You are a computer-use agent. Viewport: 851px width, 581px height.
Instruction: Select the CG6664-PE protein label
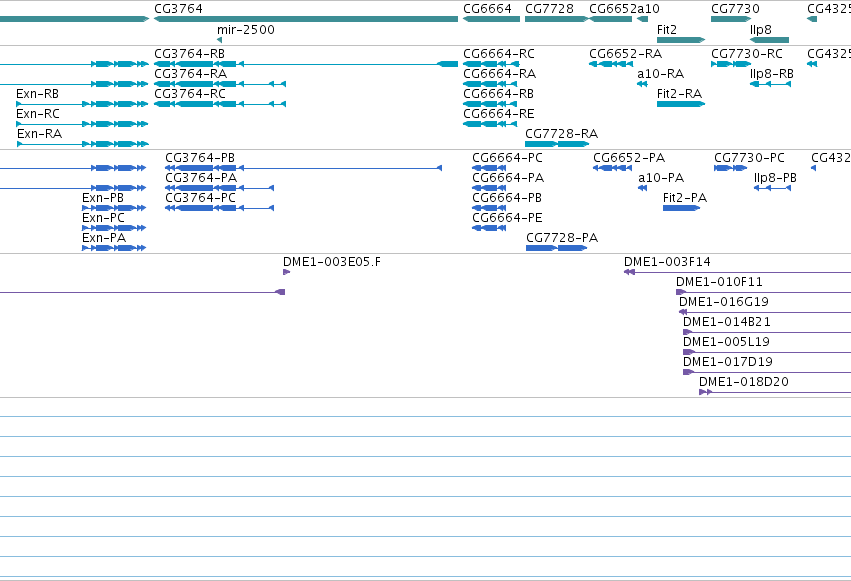[507, 218]
